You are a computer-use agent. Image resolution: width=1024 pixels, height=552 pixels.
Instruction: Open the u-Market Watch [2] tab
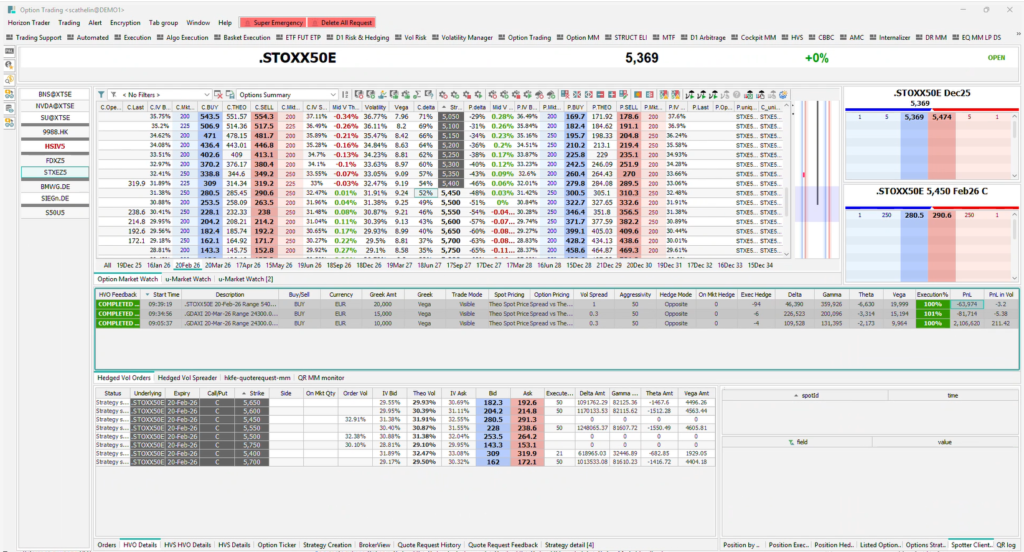point(246,279)
